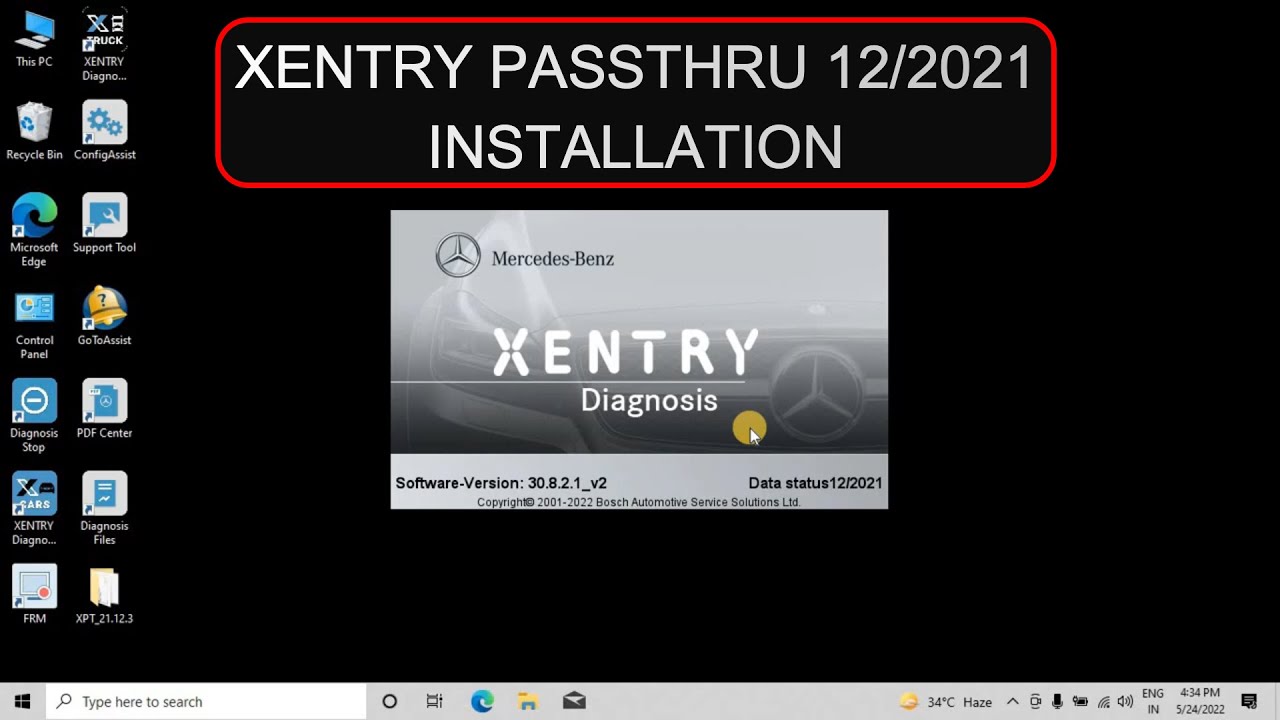Open Cortana circle button on taskbar
The height and width of the screenshot is (720, 1280).
(390, 701)
